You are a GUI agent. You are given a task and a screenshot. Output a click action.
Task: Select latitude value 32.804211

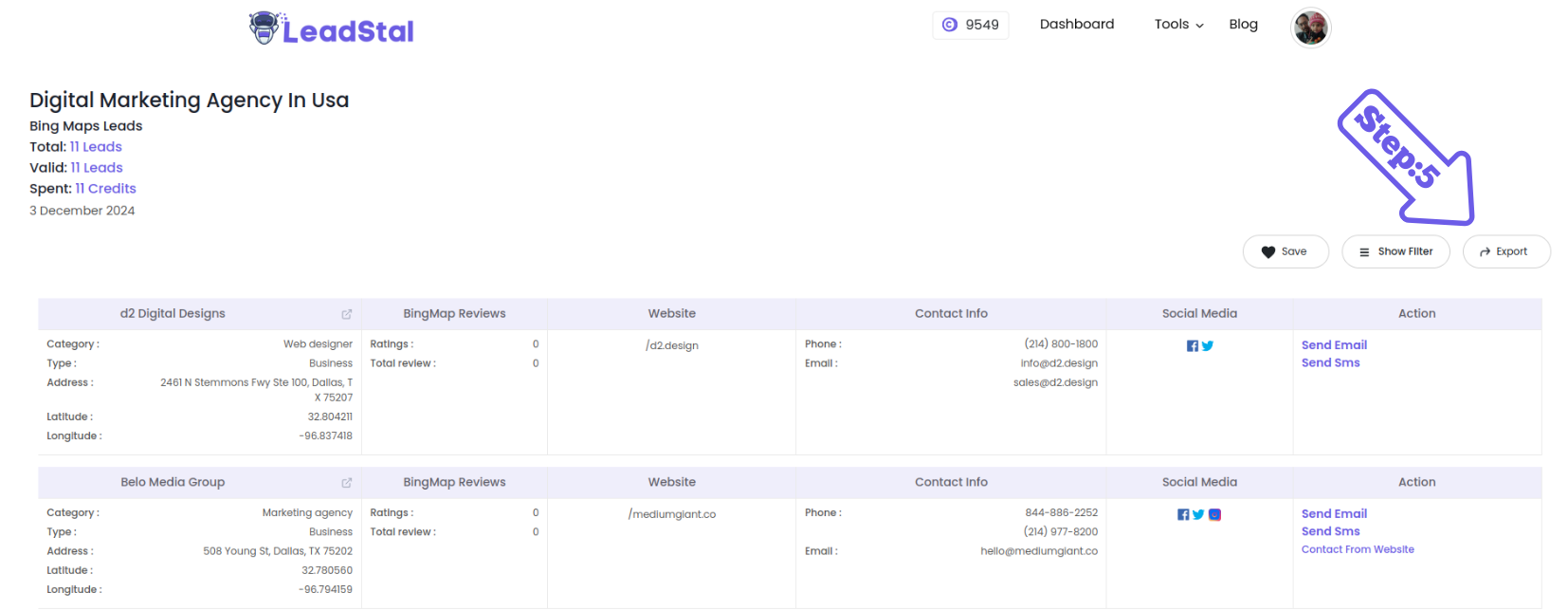click(x=330, y=417)
